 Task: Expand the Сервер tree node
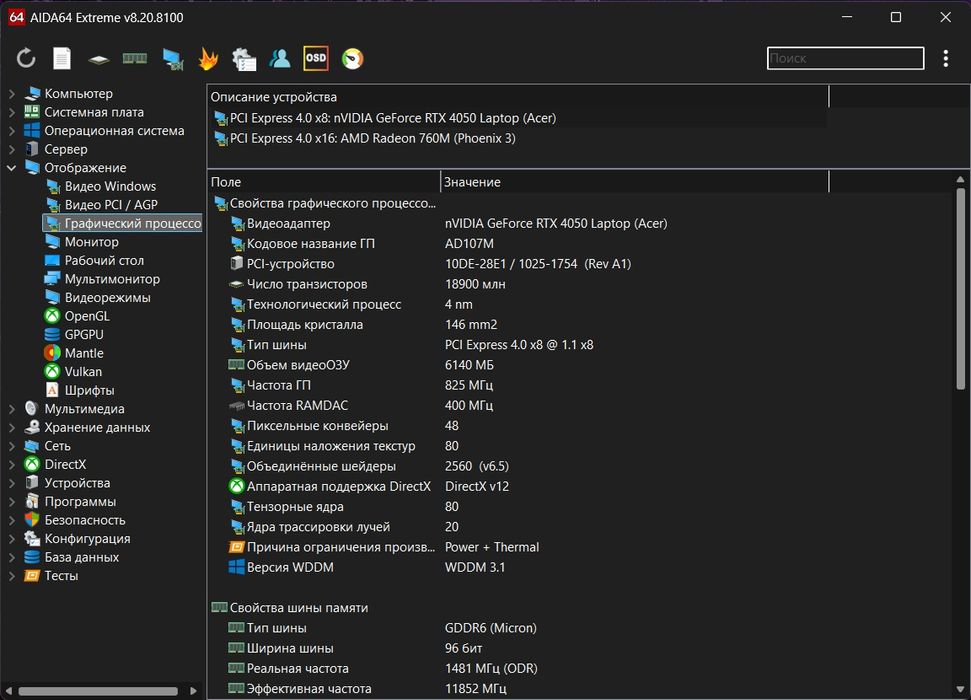[x=12, y=149]
